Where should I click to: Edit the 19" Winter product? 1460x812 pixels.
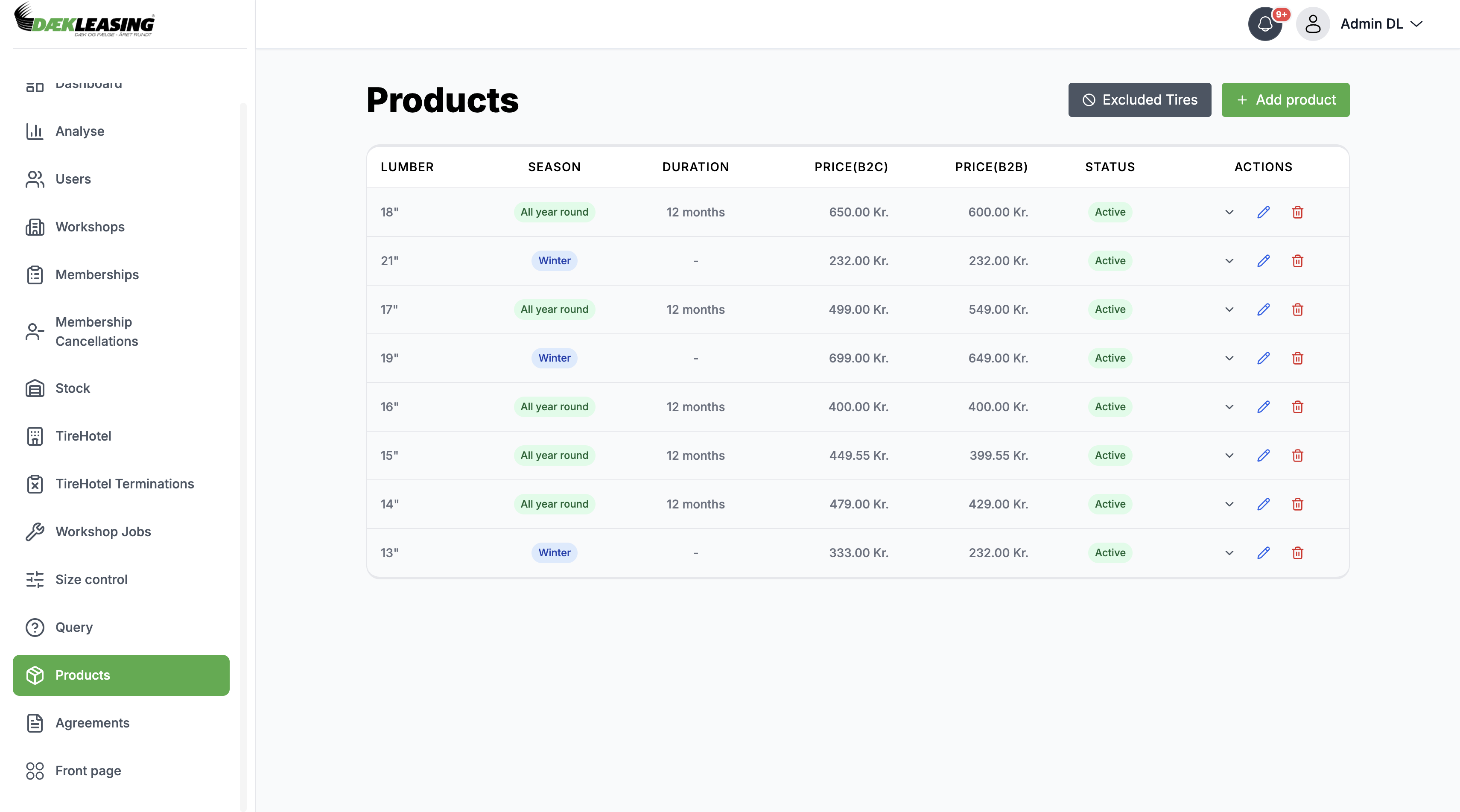[x=1263, y=358]
